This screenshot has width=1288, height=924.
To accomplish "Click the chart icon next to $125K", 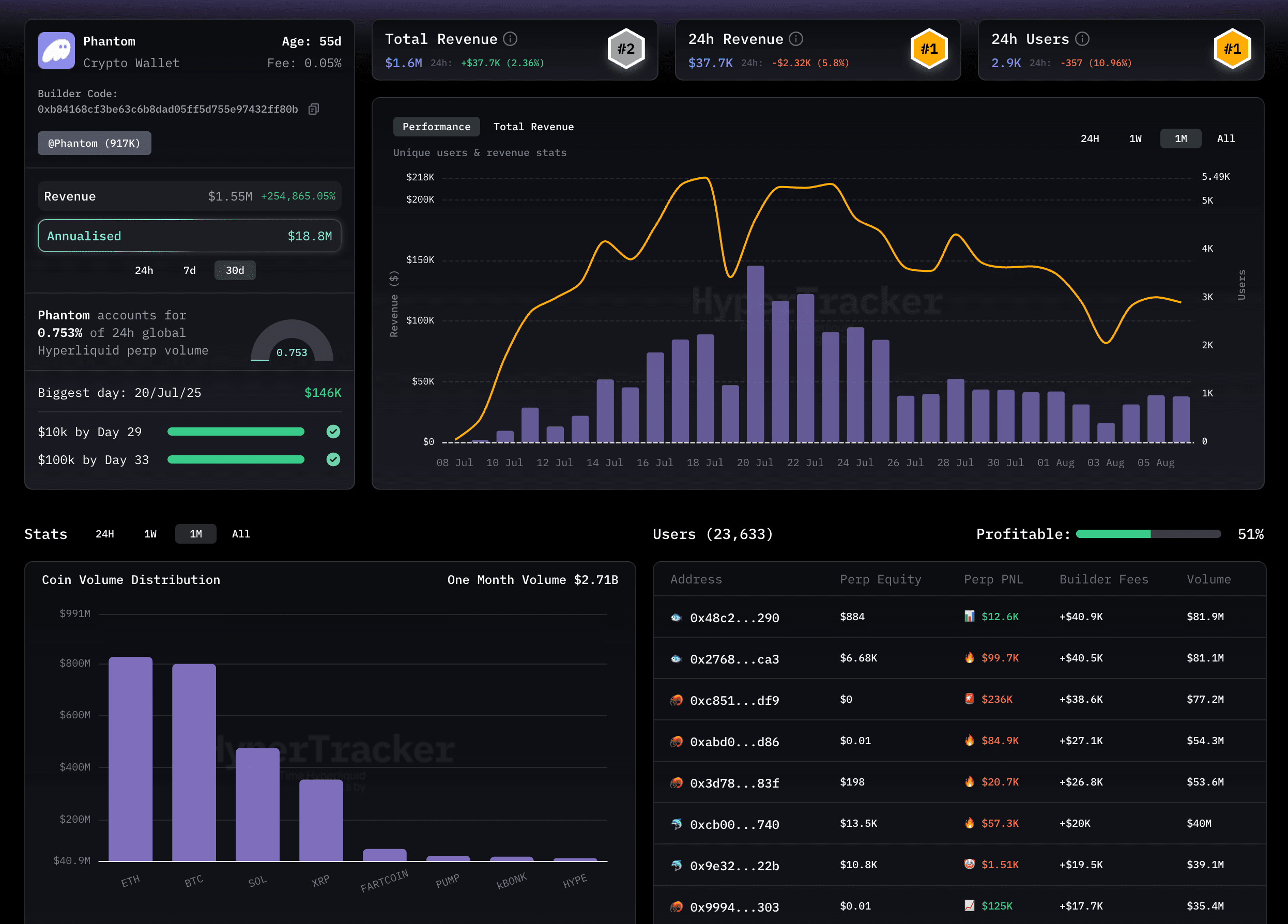I will point(970,905).
